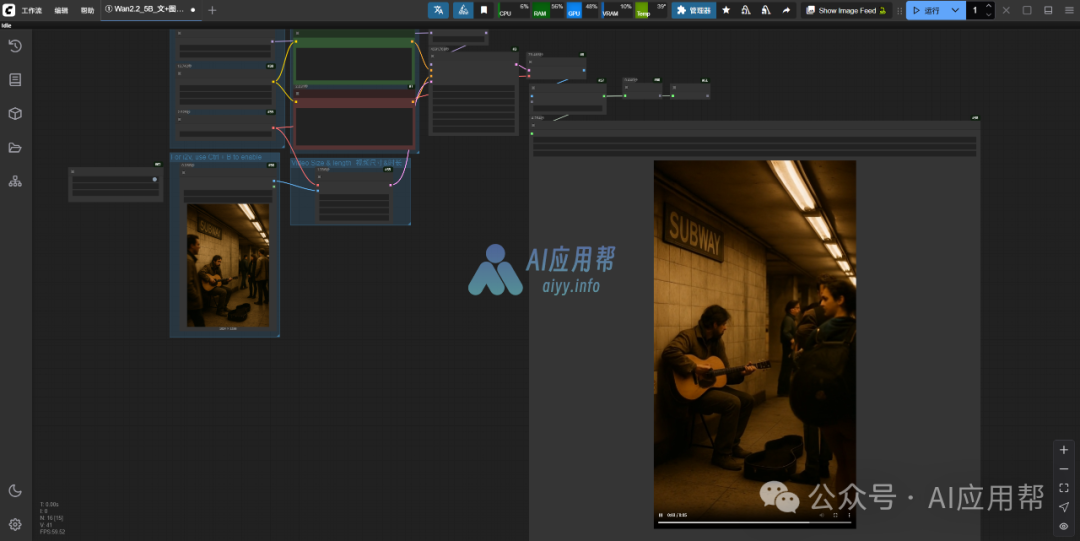
Task: Click Show Image Feed button
Action: [847, 10]
